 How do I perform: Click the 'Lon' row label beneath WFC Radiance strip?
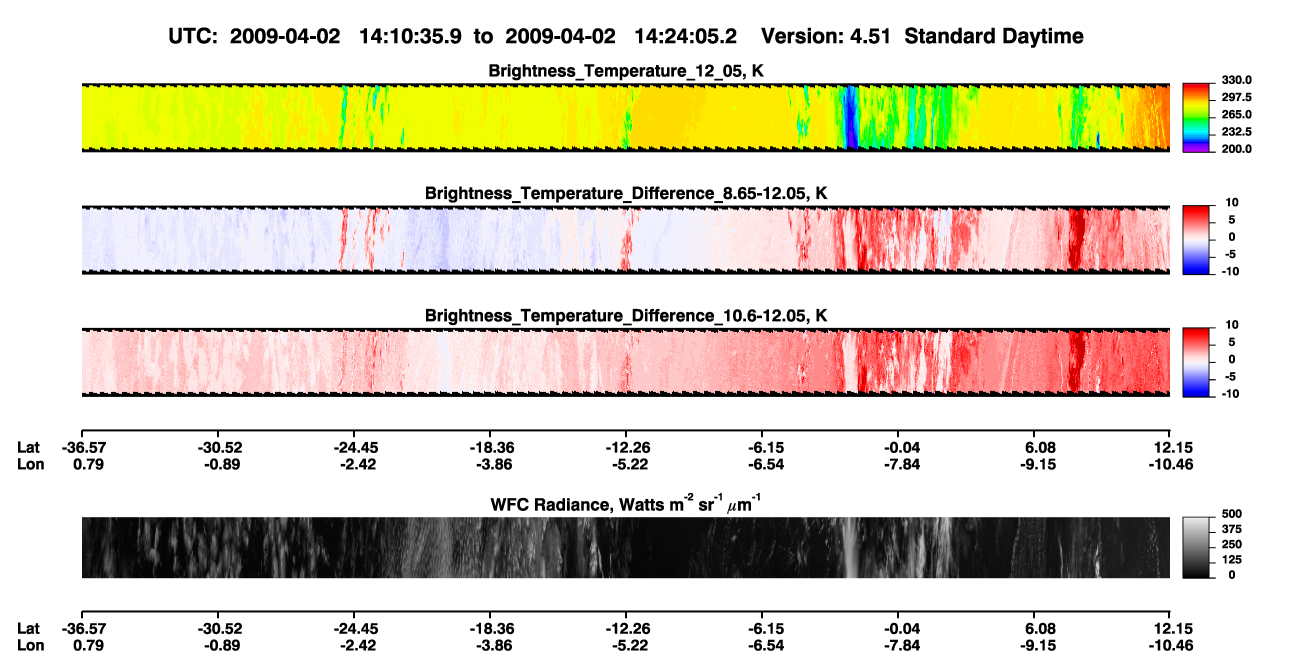(29, 646)
